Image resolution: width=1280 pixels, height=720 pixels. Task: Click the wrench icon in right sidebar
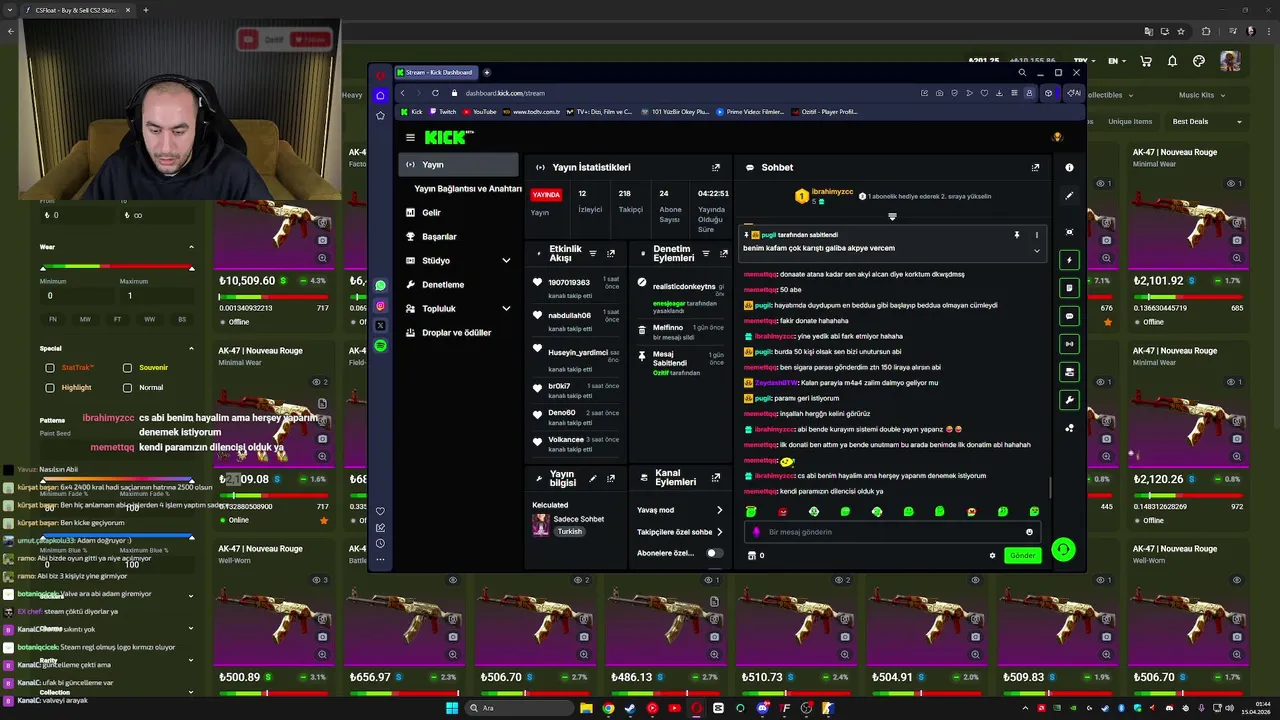click(1069, 400)
